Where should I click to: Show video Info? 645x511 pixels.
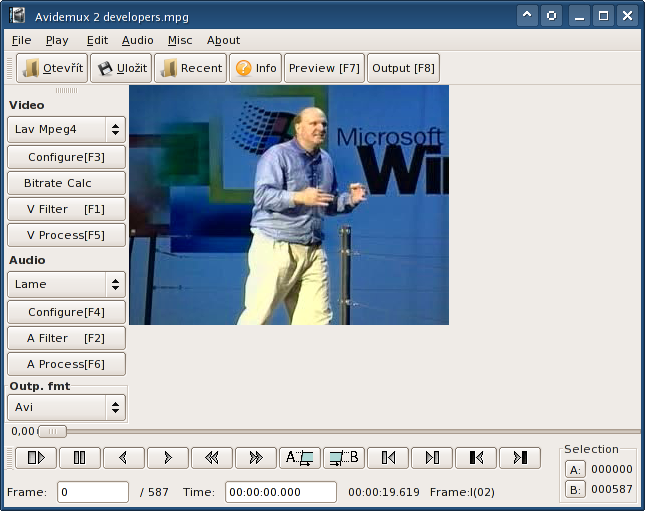pyautogui.click(x=255, y=68)
